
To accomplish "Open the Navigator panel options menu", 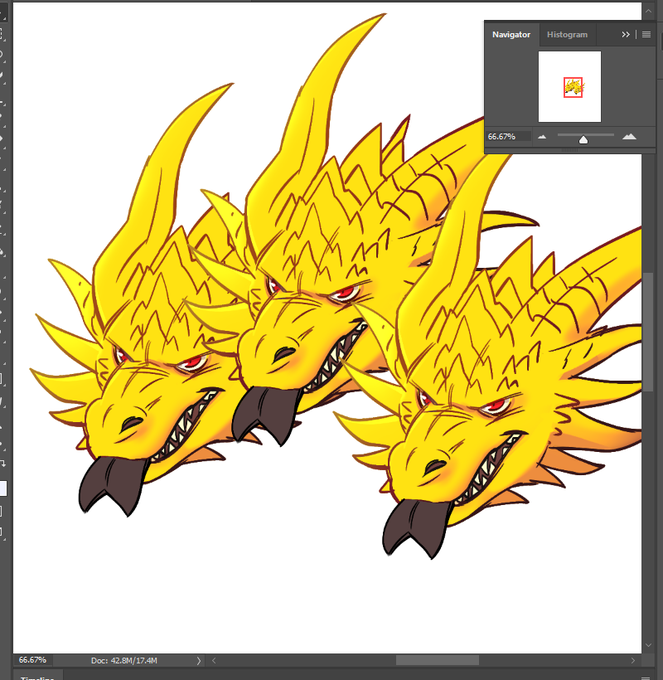I will (x=646, y=35).
